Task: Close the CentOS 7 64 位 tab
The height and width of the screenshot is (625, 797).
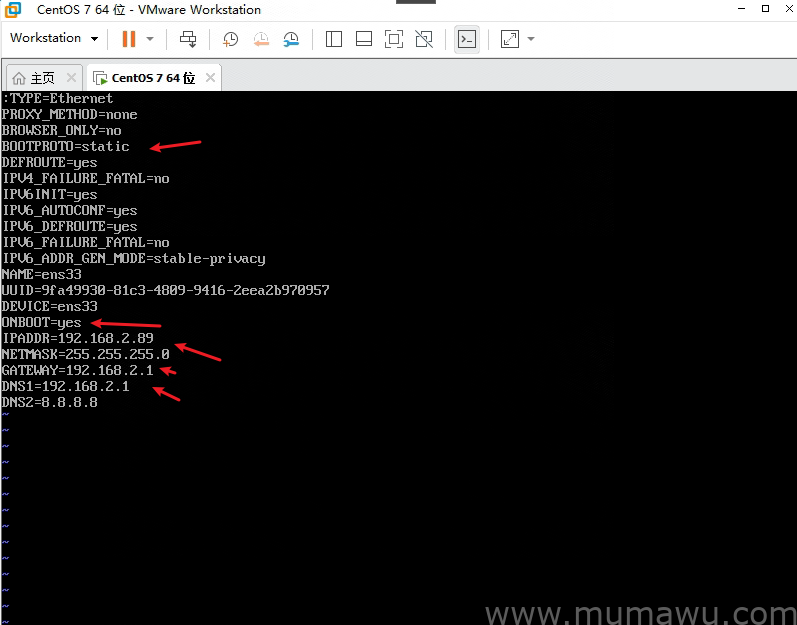Action: click(210, 78)
